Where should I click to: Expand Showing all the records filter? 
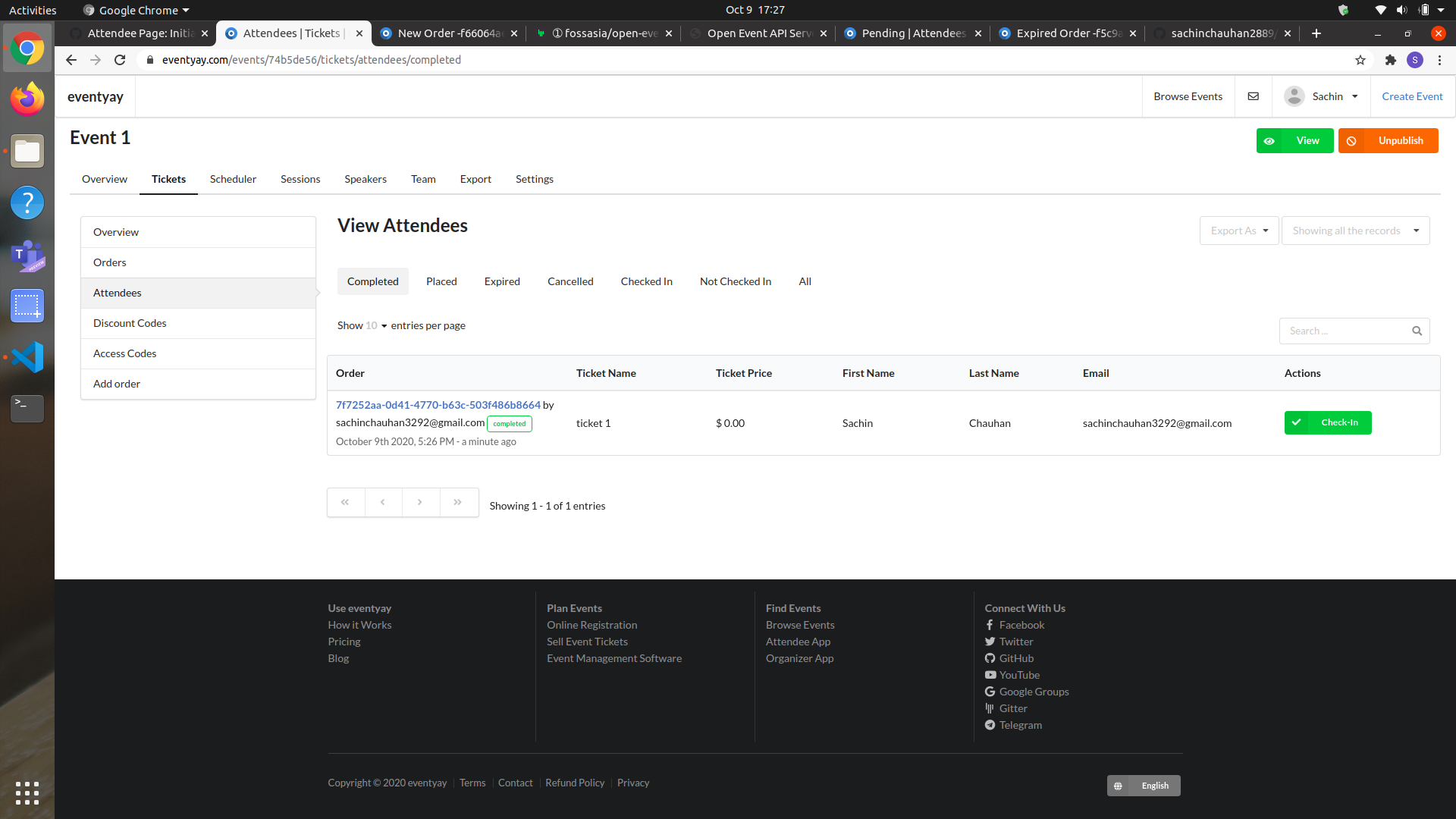tap(1355, 231)
